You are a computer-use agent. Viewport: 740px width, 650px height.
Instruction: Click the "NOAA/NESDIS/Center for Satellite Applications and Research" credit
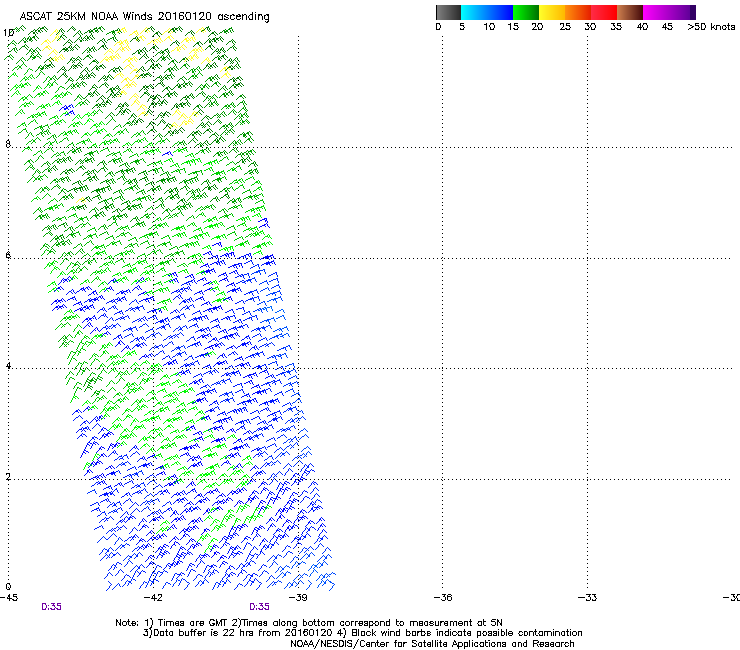point(432,644)
